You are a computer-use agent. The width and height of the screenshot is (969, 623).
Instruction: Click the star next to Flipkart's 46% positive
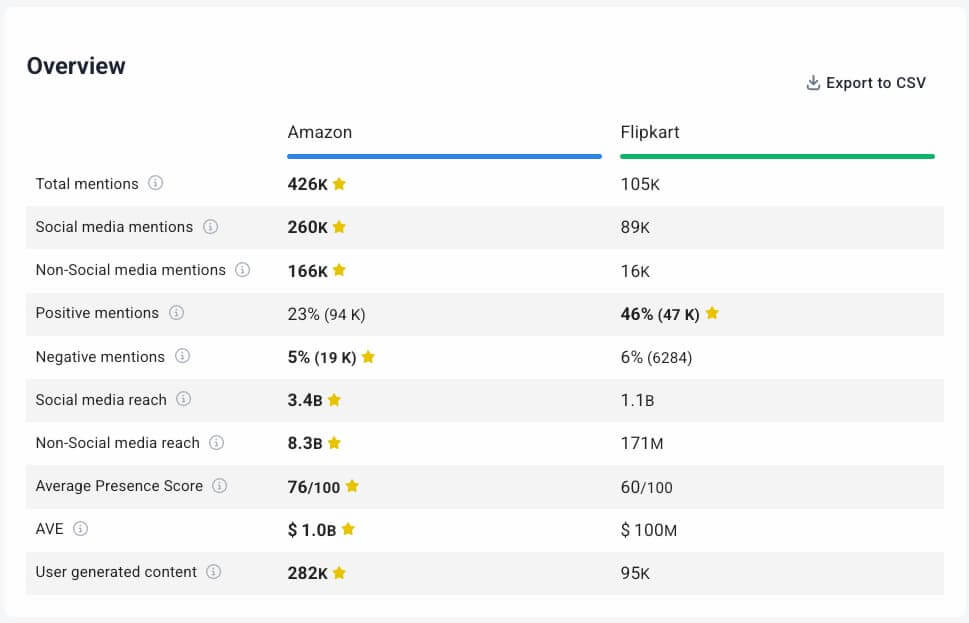click(712, 313)
